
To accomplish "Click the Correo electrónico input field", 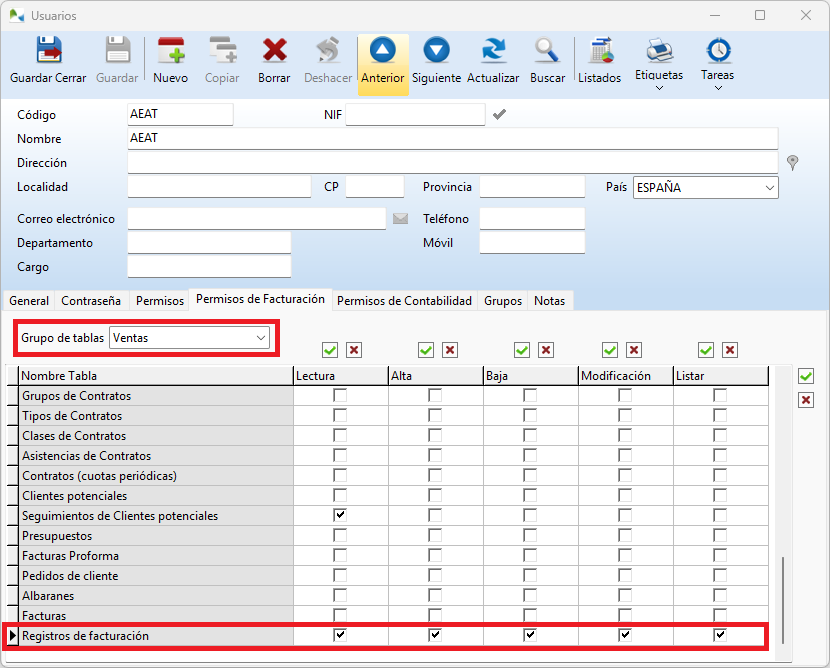I will tap(256, 219).
